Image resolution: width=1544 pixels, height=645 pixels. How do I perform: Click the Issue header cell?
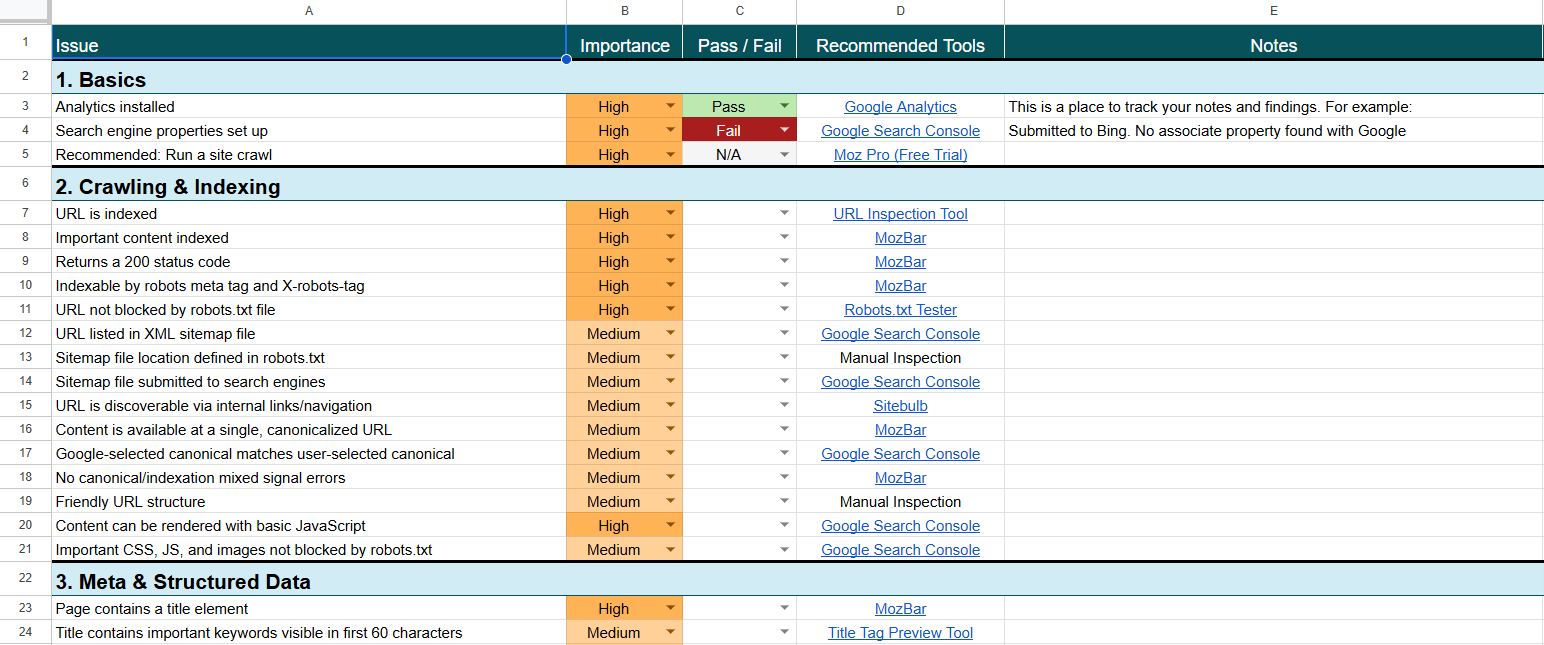(x=308, y=43)
